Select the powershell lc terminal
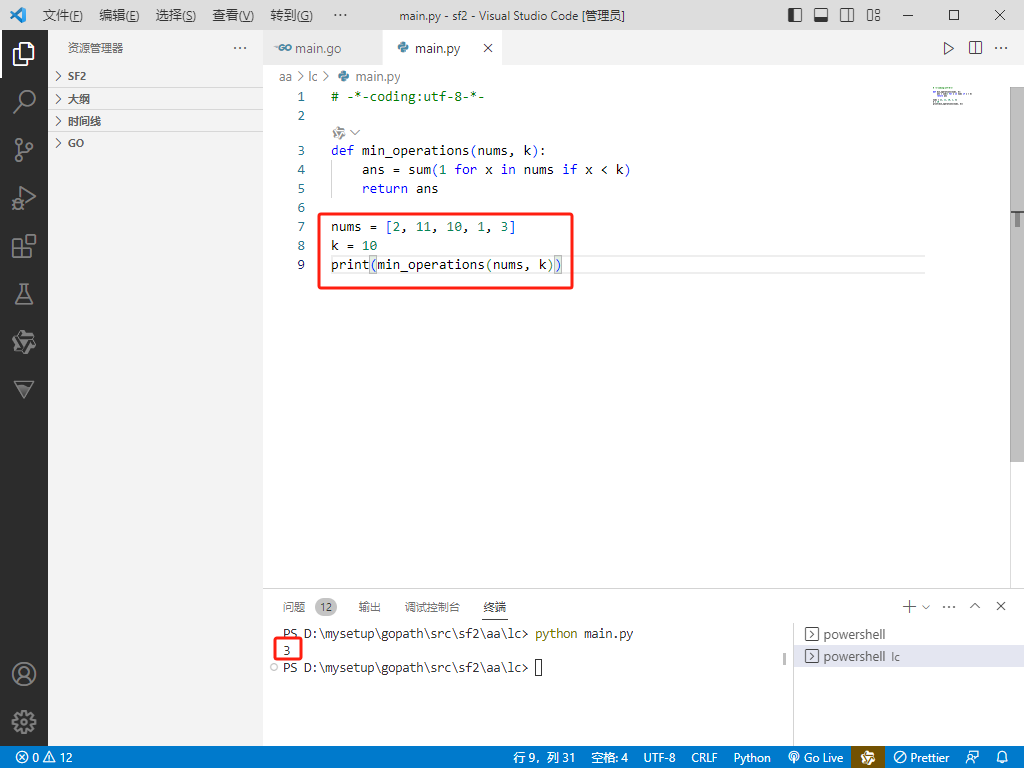The width and height of the screenshot is (1024, 768). (908, 656)
